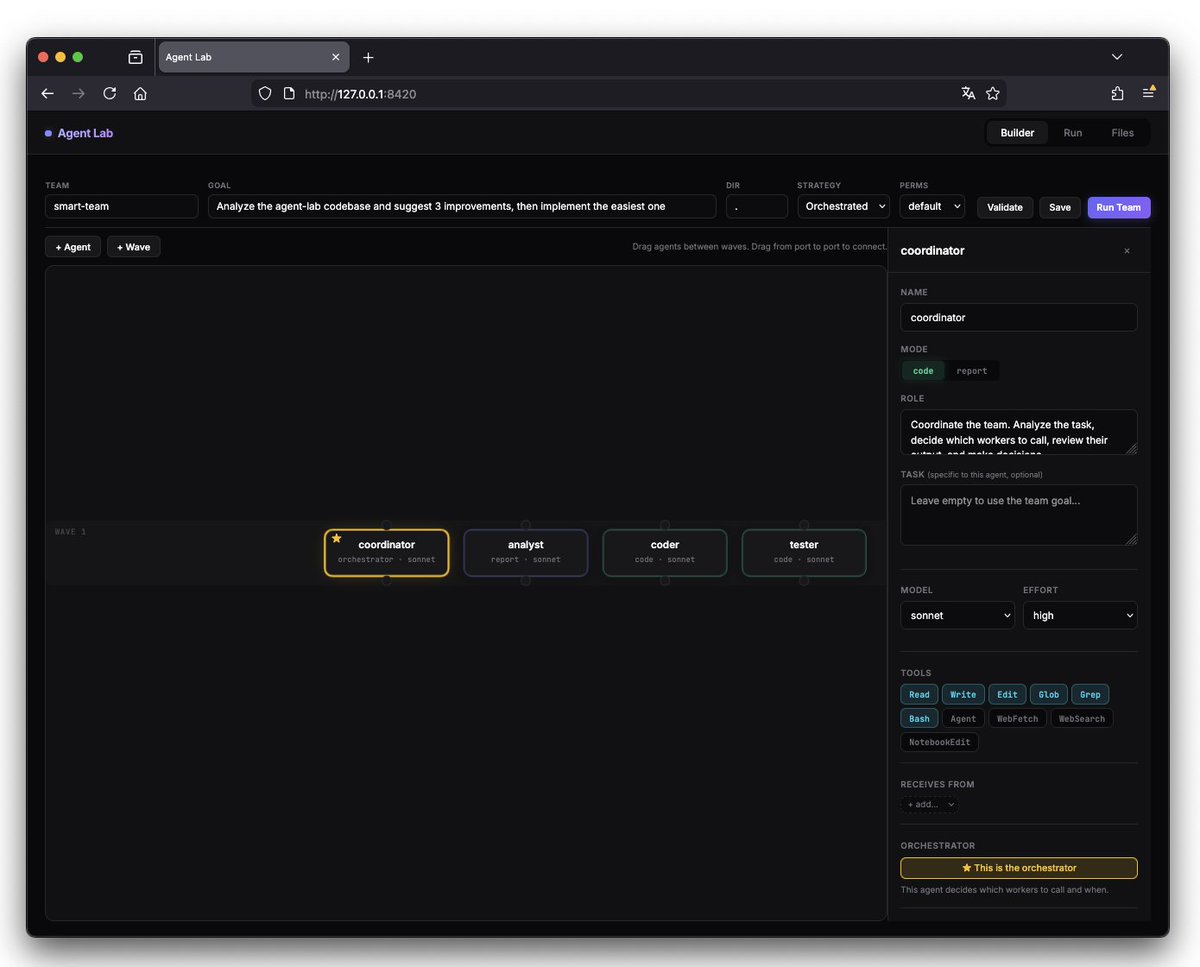Open the extensions puzzle icon

1117,93
